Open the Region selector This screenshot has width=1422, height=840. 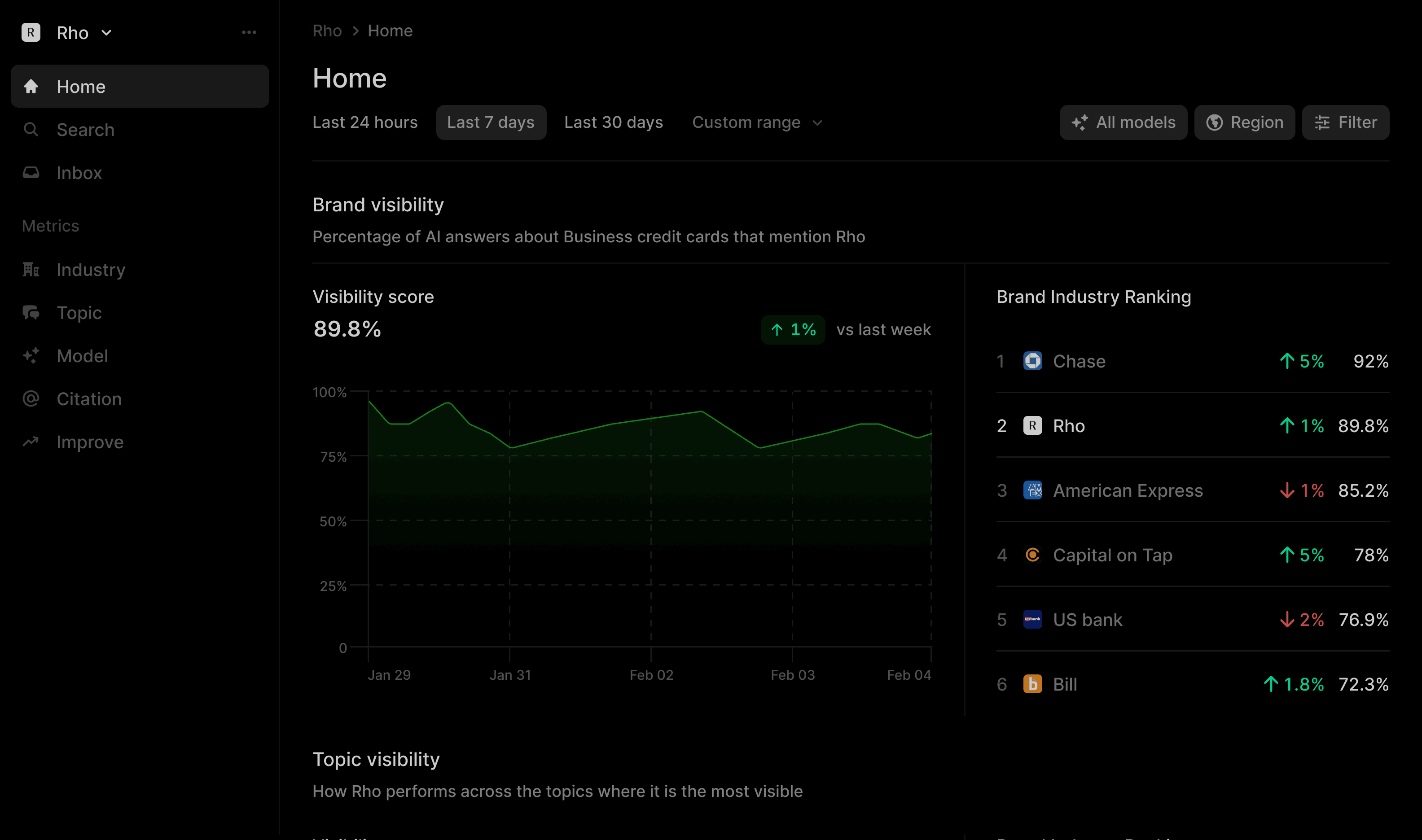point(1244,122)
